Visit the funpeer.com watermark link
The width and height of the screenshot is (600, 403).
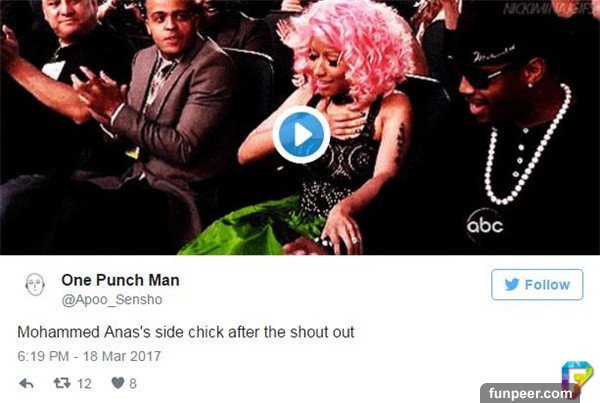(x=530, y=393)
